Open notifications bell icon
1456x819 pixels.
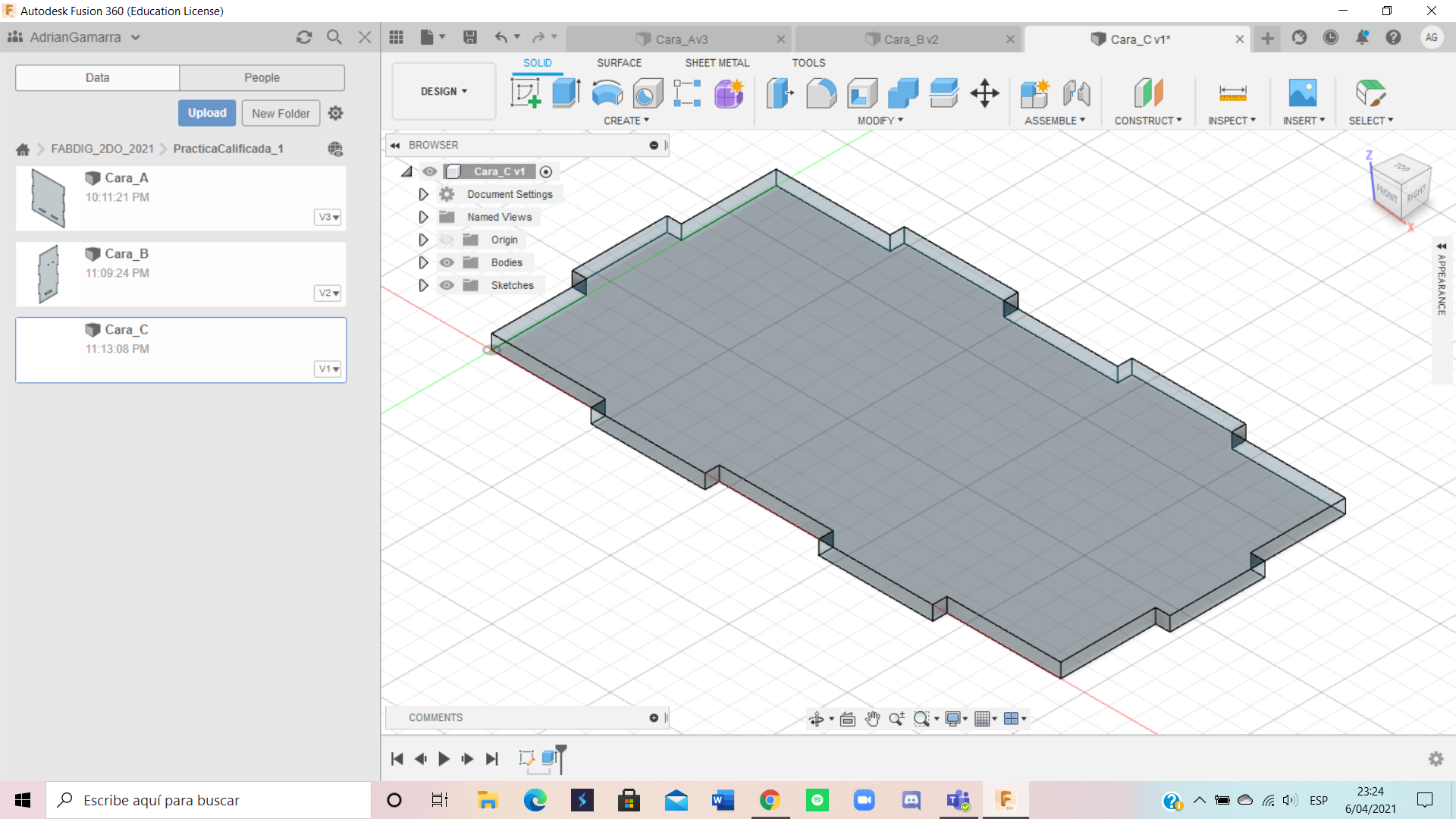(1362, 37)
